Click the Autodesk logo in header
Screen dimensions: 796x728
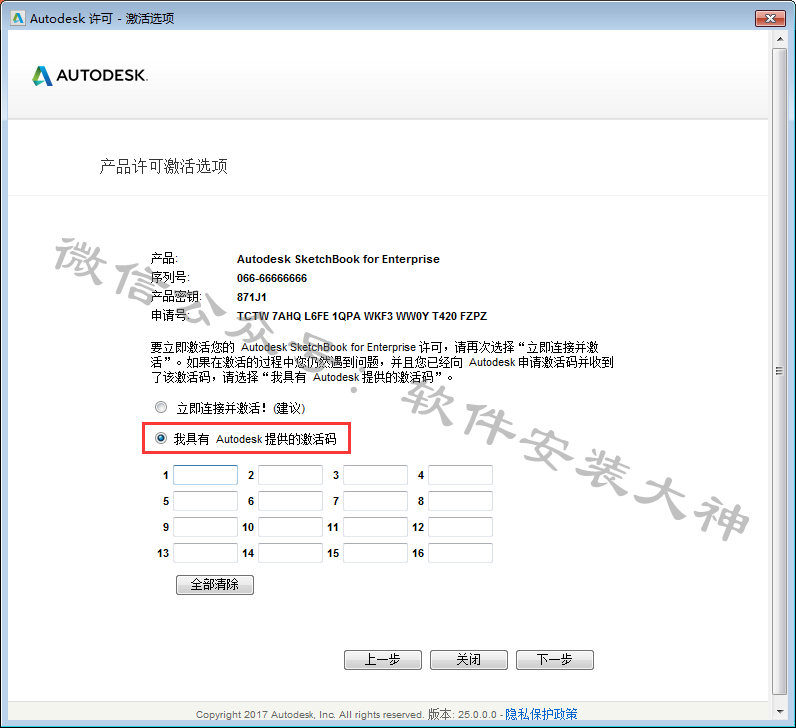(x=90, y=76)
